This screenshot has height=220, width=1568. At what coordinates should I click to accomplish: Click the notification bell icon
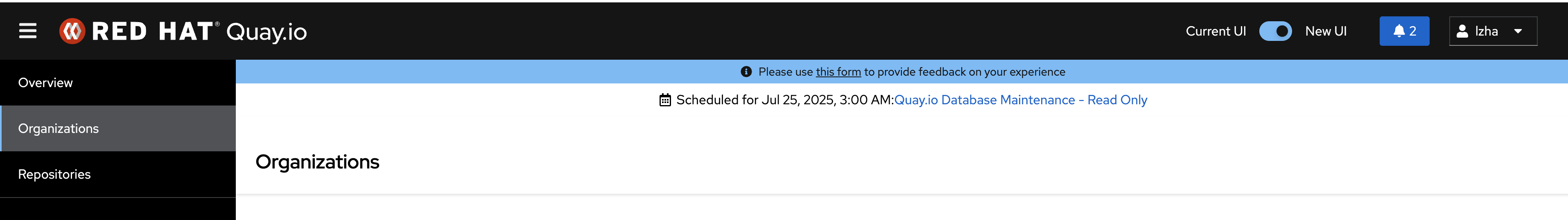coord(1399,31)
